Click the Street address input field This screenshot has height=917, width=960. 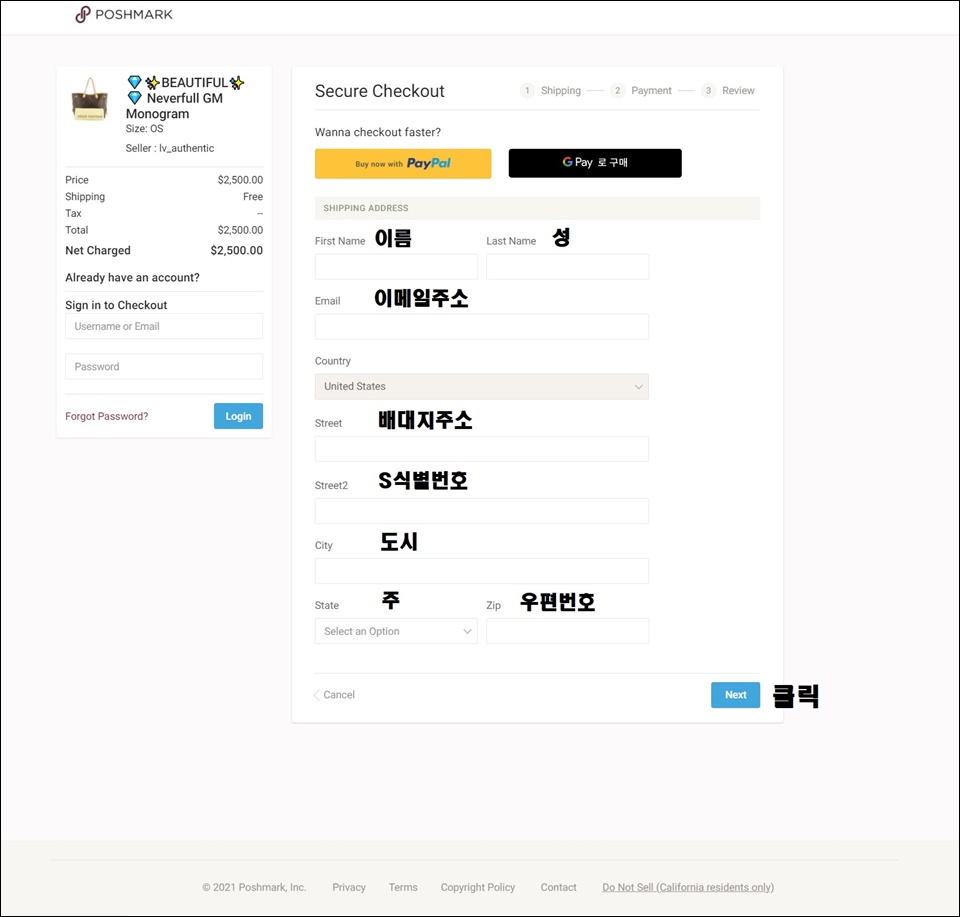482,449
